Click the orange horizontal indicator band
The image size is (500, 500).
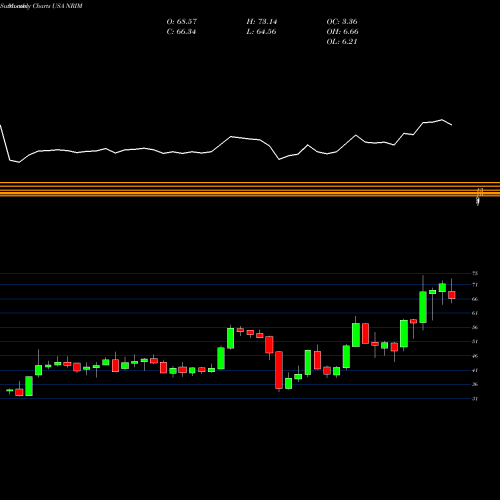(250, 189)
